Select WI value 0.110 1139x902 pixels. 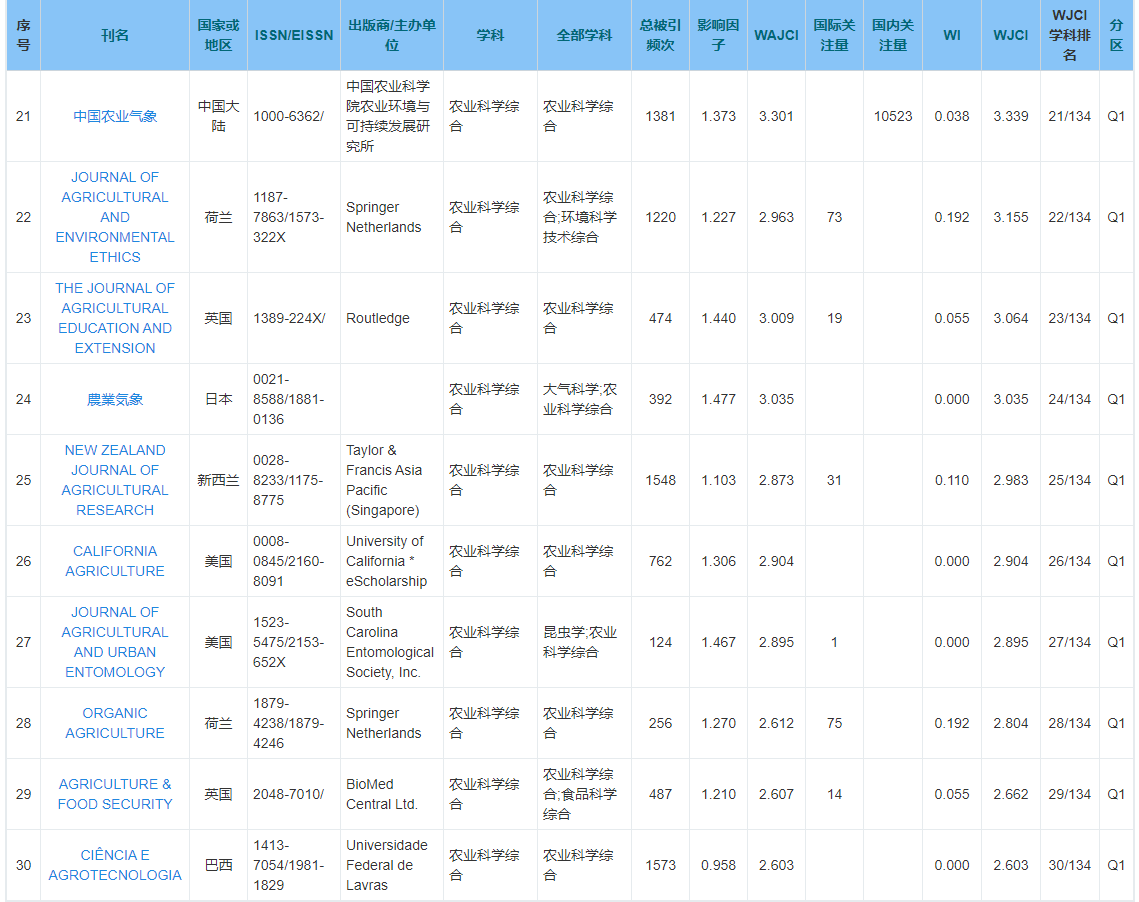[x=952, y=480]
